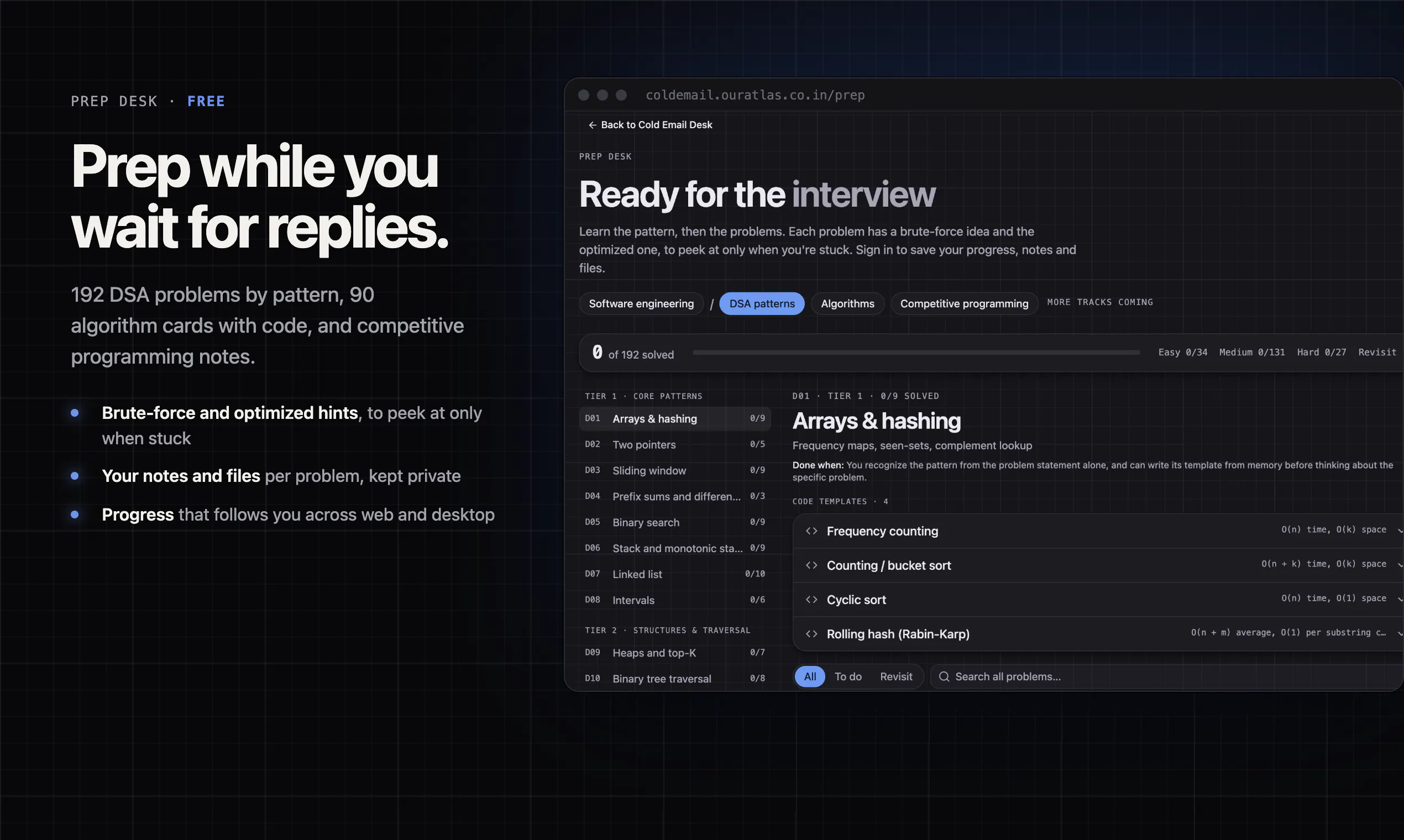Select the Software engineering track pill

pos(641,303)
